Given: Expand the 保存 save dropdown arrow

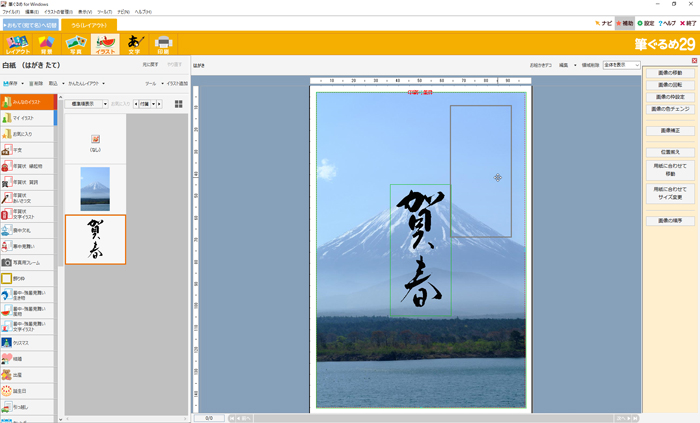Looking at the screenshot, I should coord(25,84).
